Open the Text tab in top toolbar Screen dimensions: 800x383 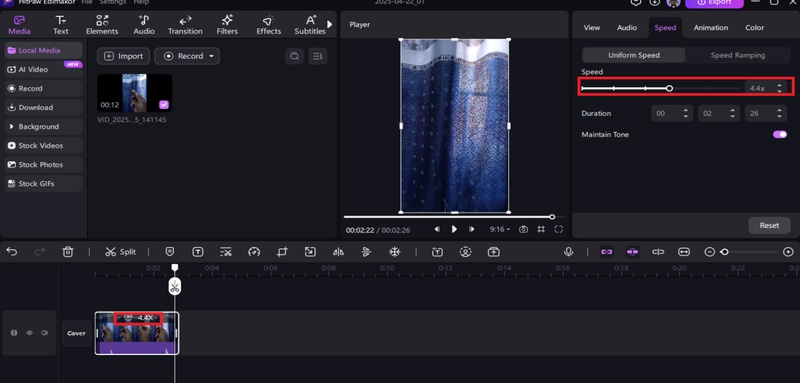coord(61,25)
